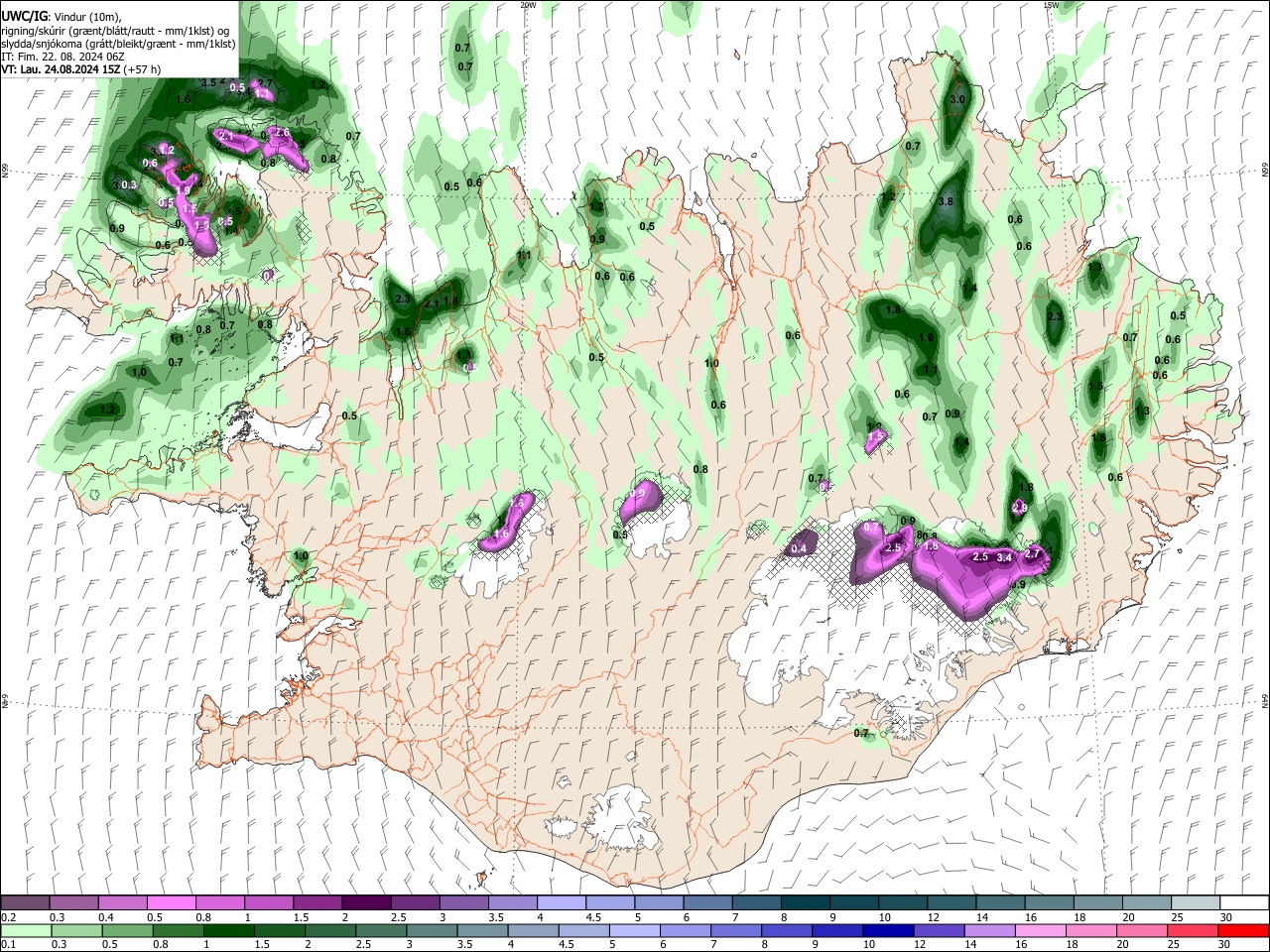
Task: Select the 2–2.5 darkest purple snow legend swatch
Action: pos(366,903)
